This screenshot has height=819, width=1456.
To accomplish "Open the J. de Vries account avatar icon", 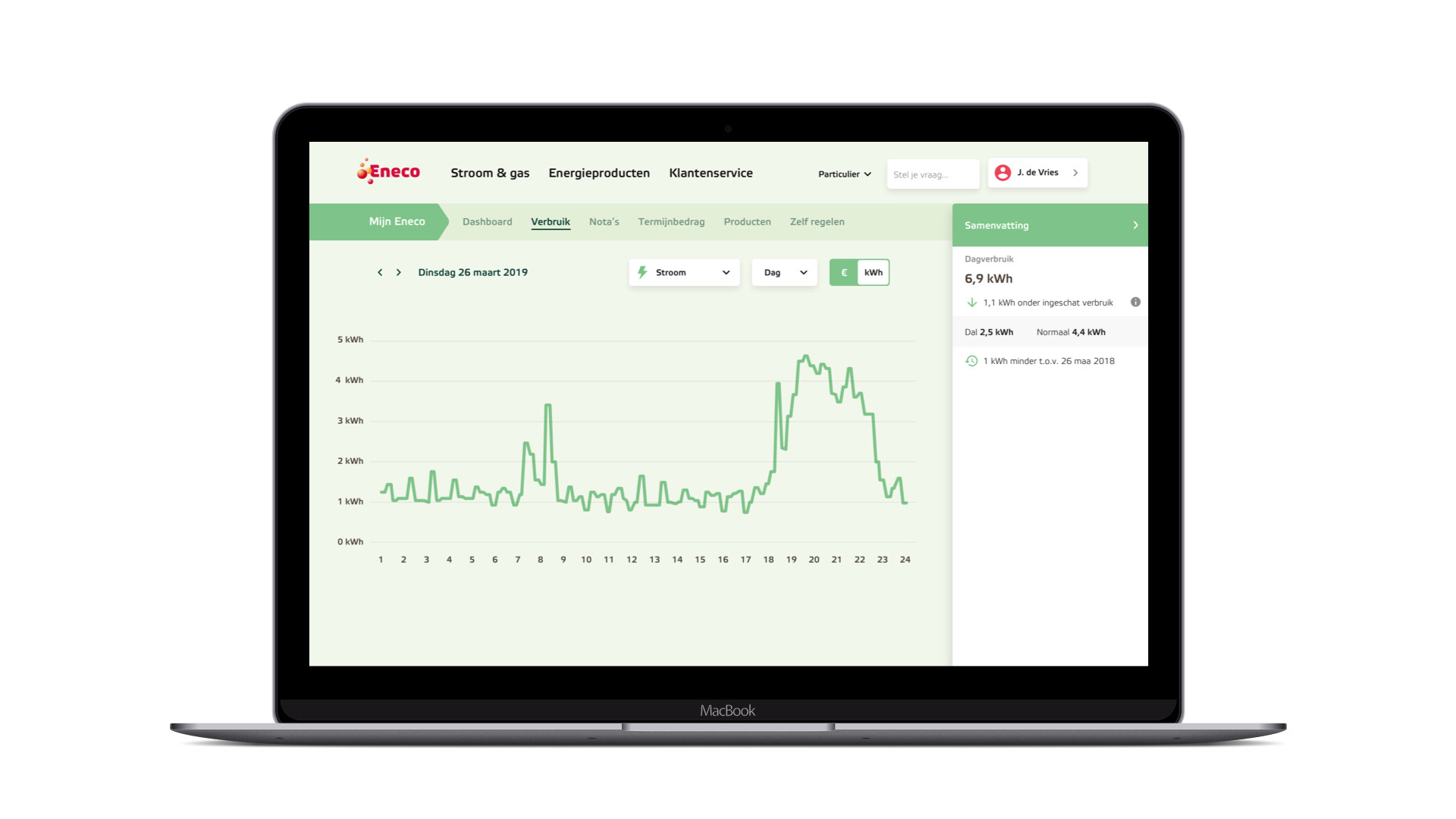I will coord(1003,173).
